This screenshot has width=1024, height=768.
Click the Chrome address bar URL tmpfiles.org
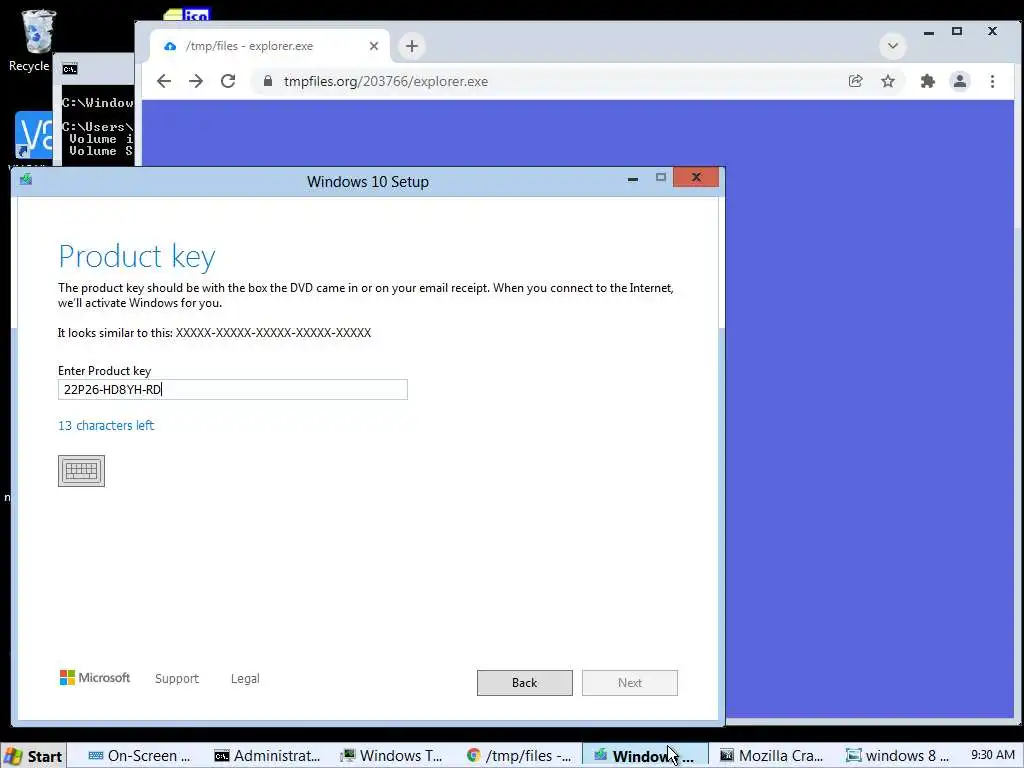point(386,81)
